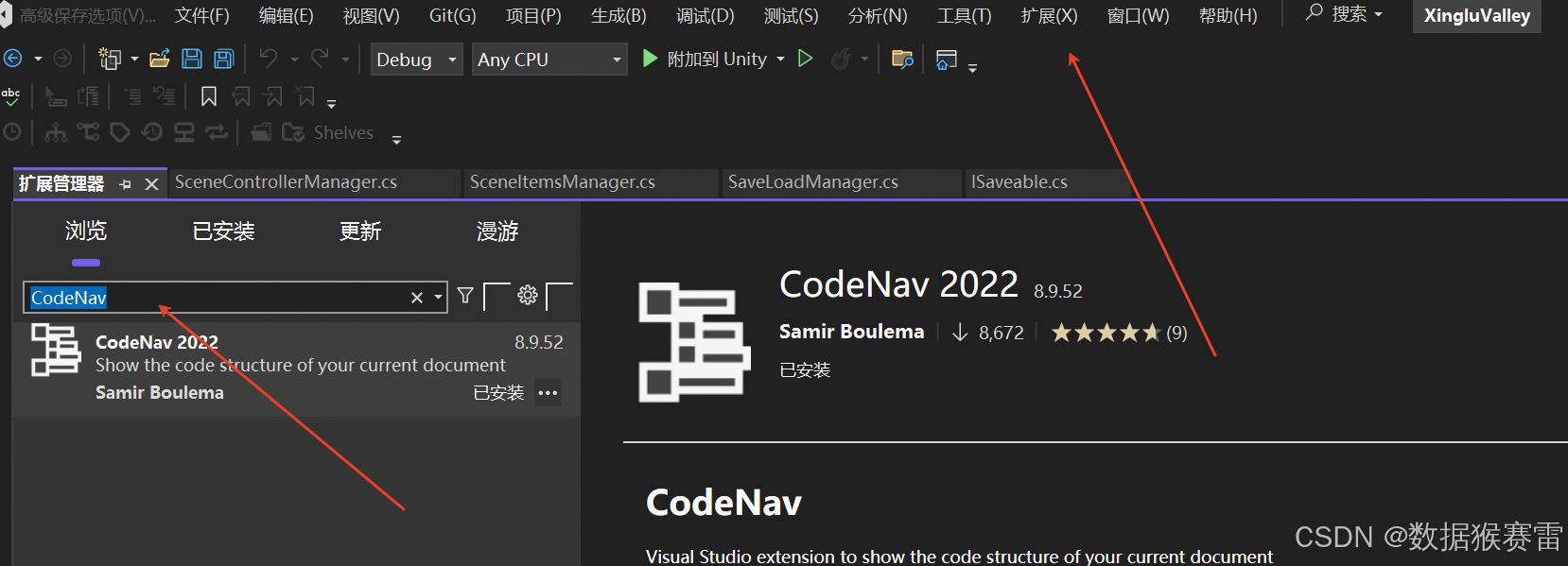Click the Samir Boulema author link
The image size is (1568, 566).
point(851,332)
